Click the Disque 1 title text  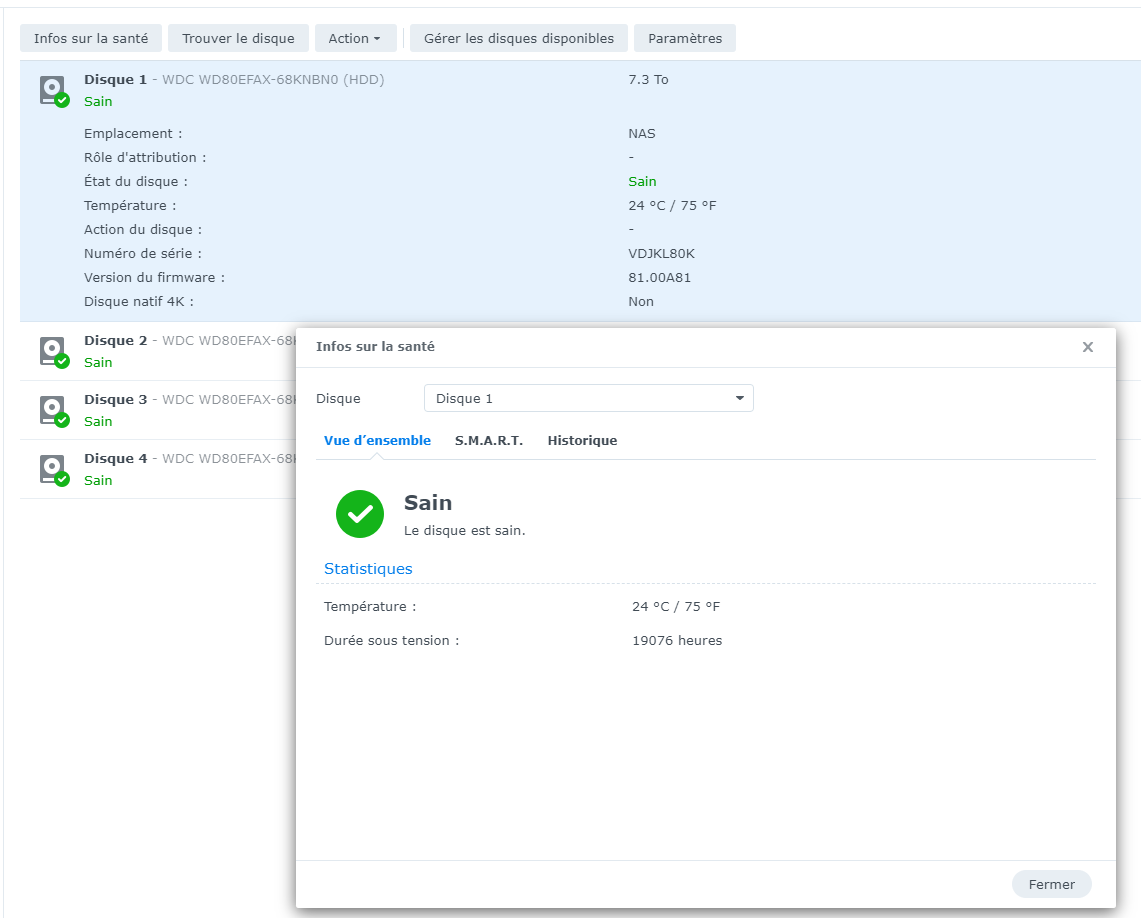coord(115,79)
